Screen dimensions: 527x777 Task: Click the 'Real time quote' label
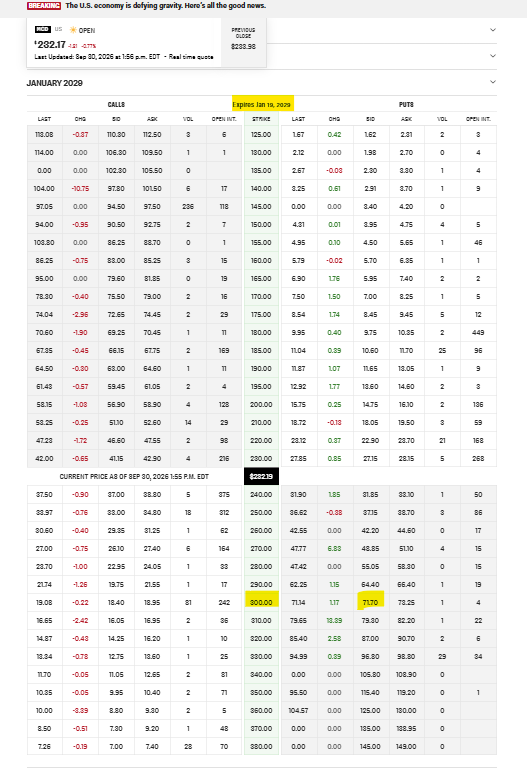point(191,57)
